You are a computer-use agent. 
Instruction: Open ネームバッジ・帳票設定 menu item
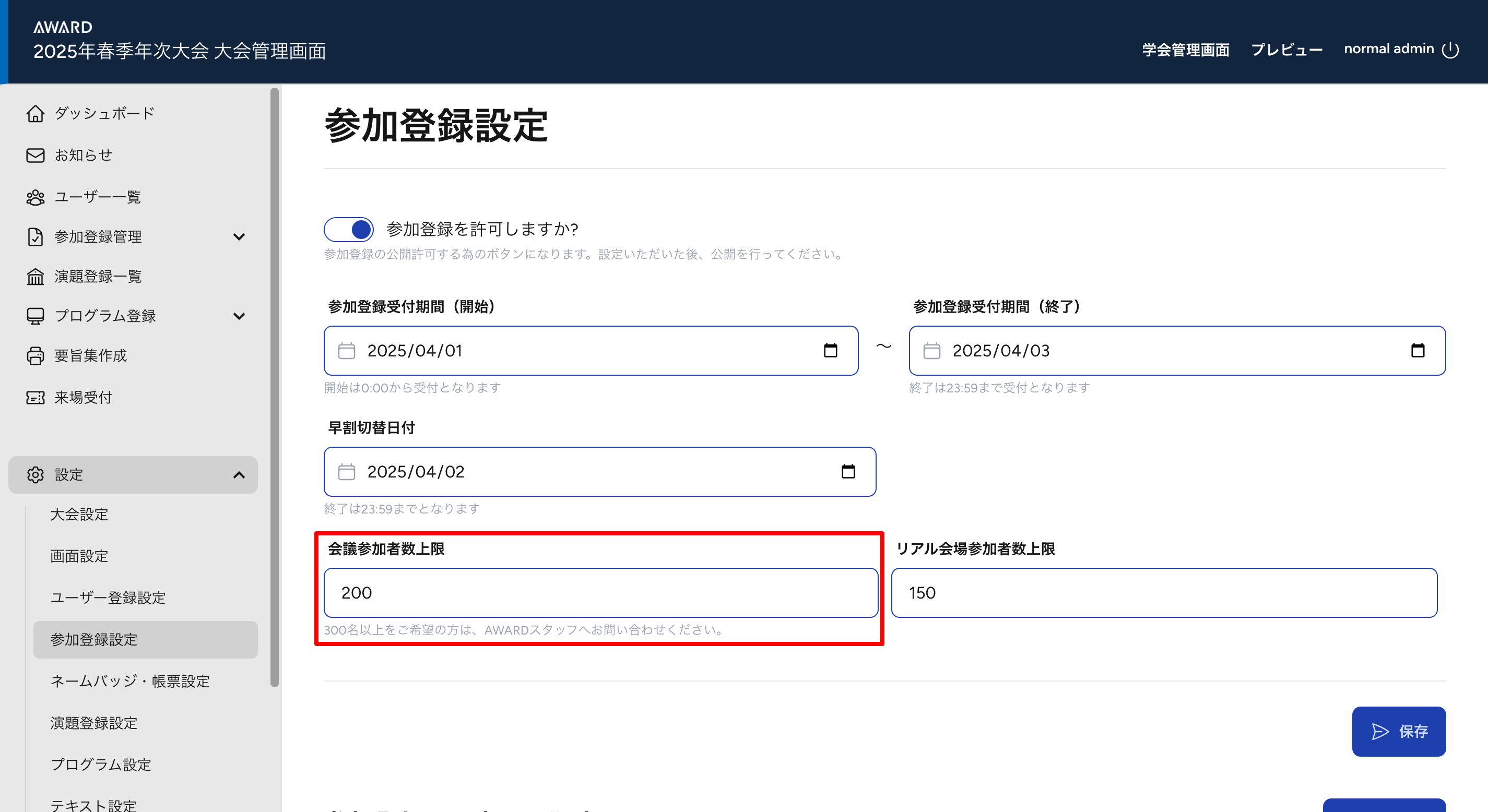(130, 681)
